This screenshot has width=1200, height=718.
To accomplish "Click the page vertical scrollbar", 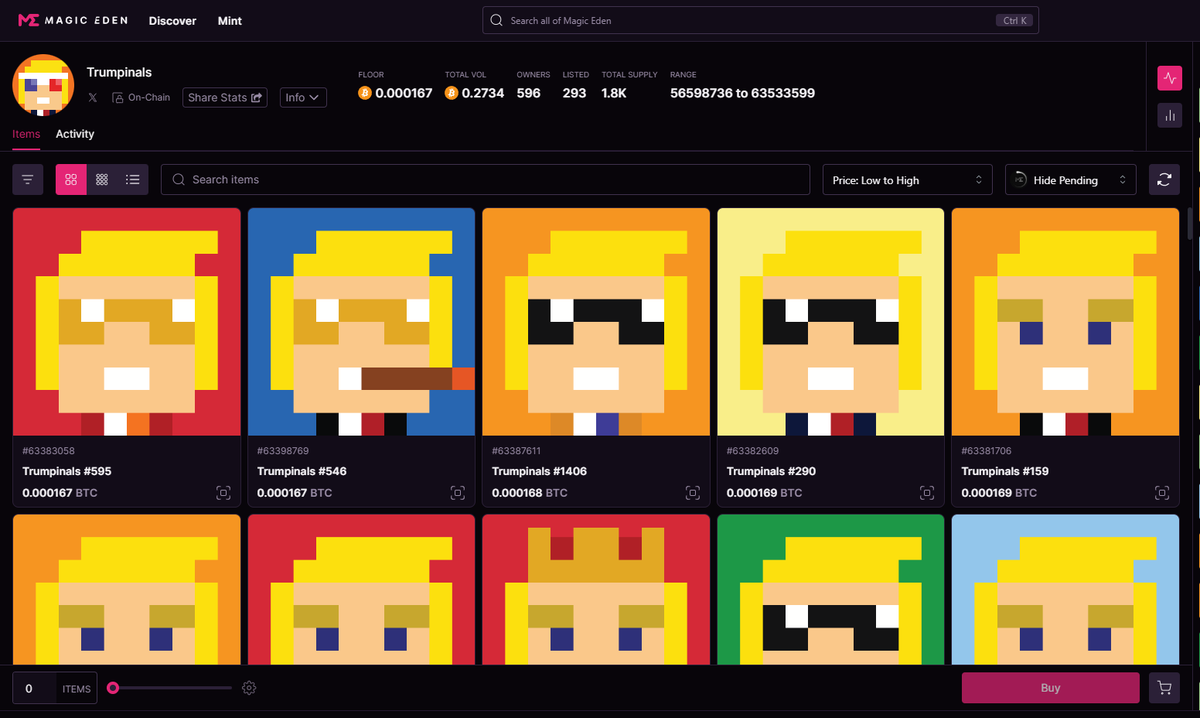I will pyautogui.click(x=1191, y=225).
